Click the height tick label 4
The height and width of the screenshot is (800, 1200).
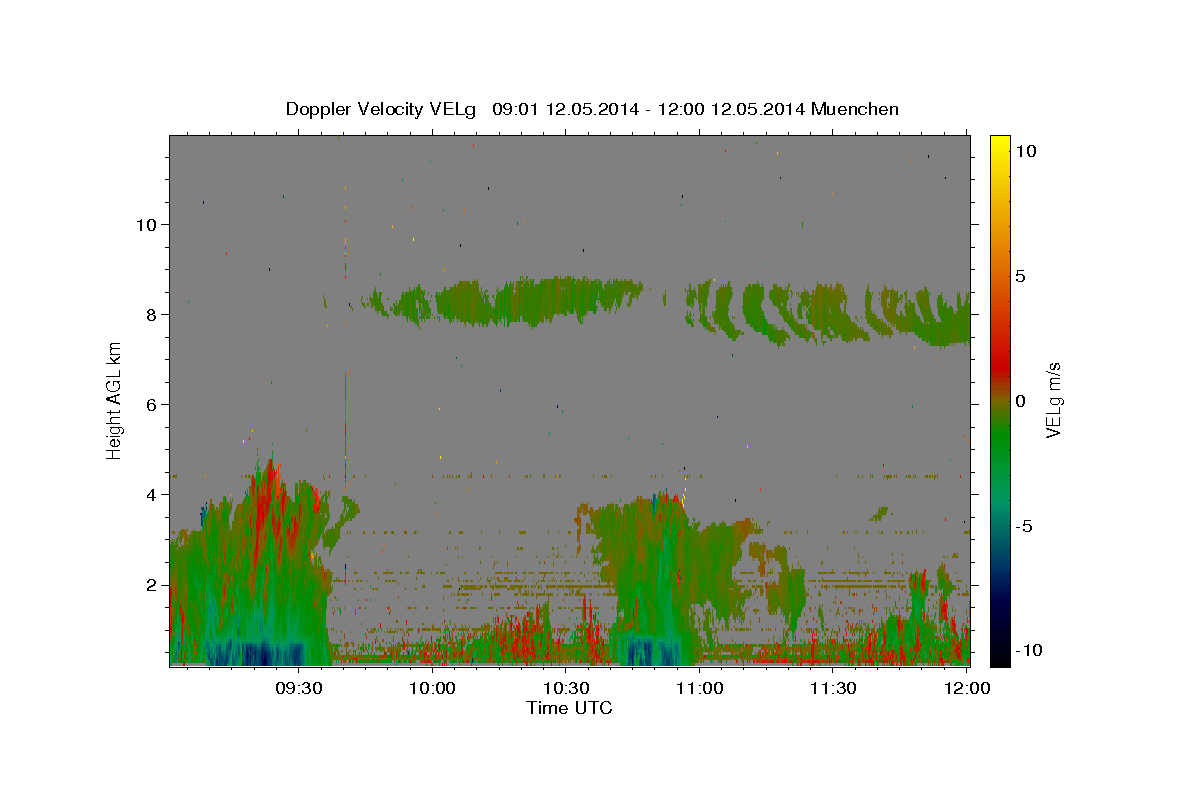tap(151, 494)
